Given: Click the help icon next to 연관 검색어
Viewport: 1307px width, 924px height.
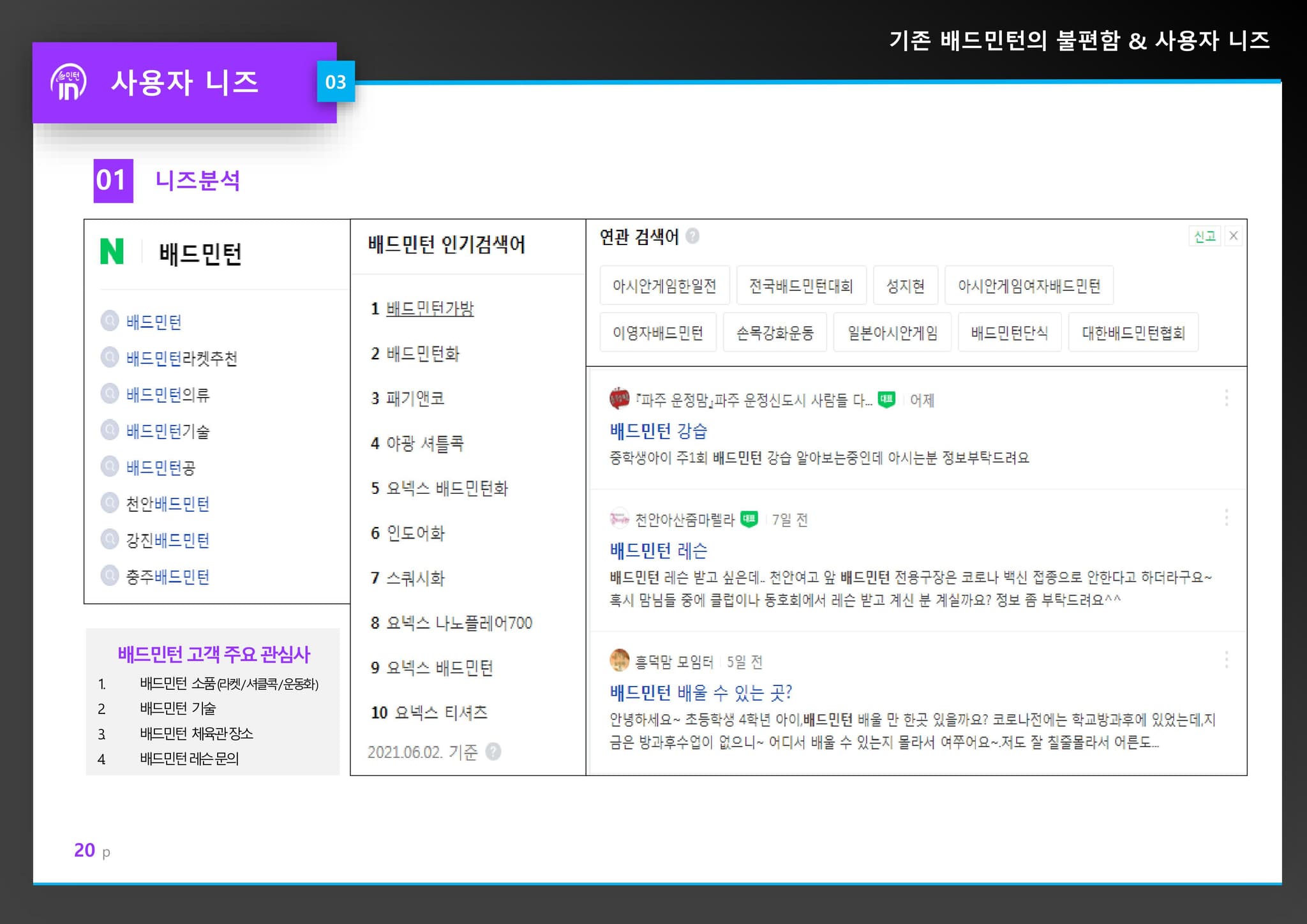Looking at the screenshot, I should coord(692,236).
